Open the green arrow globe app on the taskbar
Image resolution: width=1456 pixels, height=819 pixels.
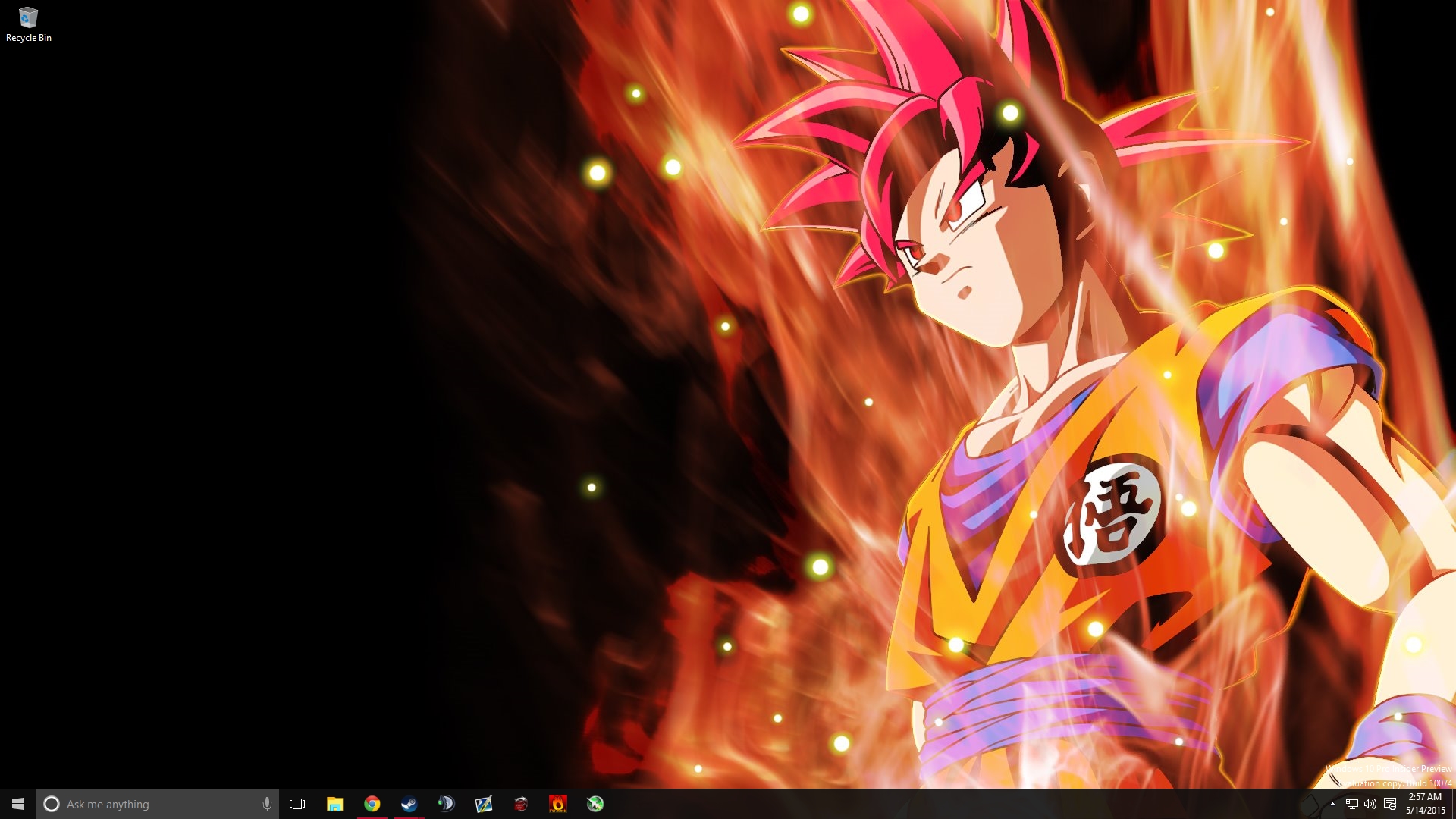click(595, 804)
